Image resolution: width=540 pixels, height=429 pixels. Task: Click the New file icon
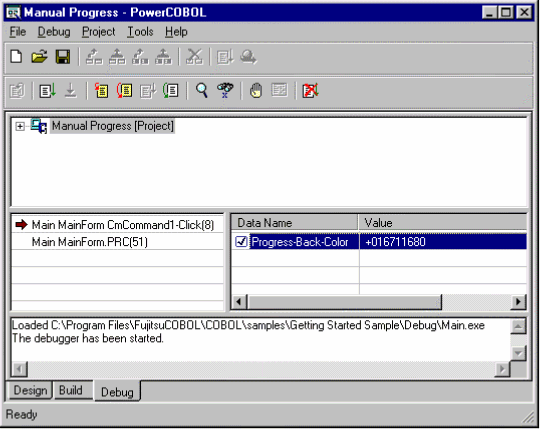16,57
